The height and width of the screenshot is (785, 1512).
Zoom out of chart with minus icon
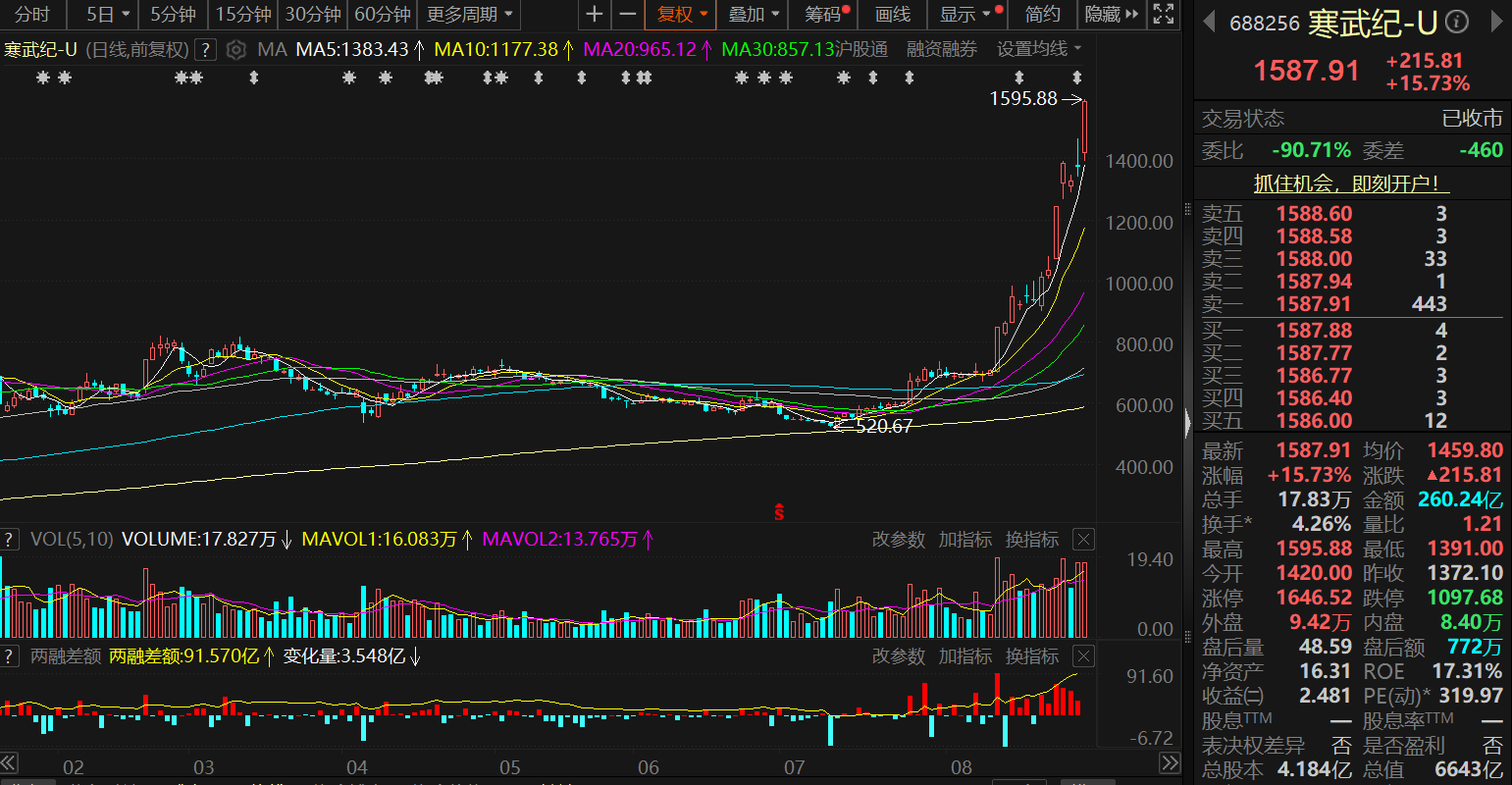[x=628, y=15]
